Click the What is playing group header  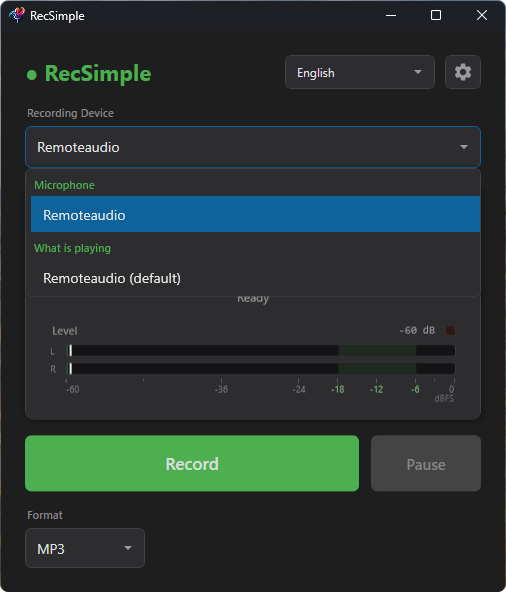(73, 248)
